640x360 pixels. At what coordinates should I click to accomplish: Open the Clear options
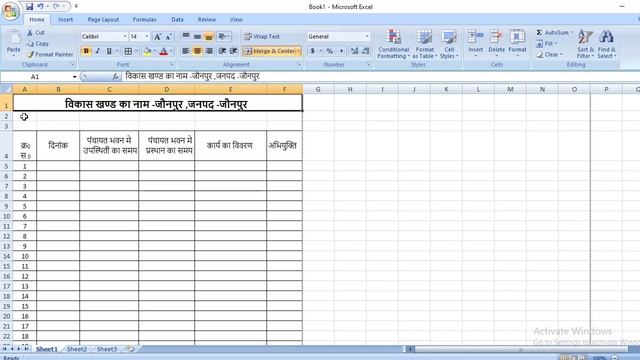tap(549, 54)
